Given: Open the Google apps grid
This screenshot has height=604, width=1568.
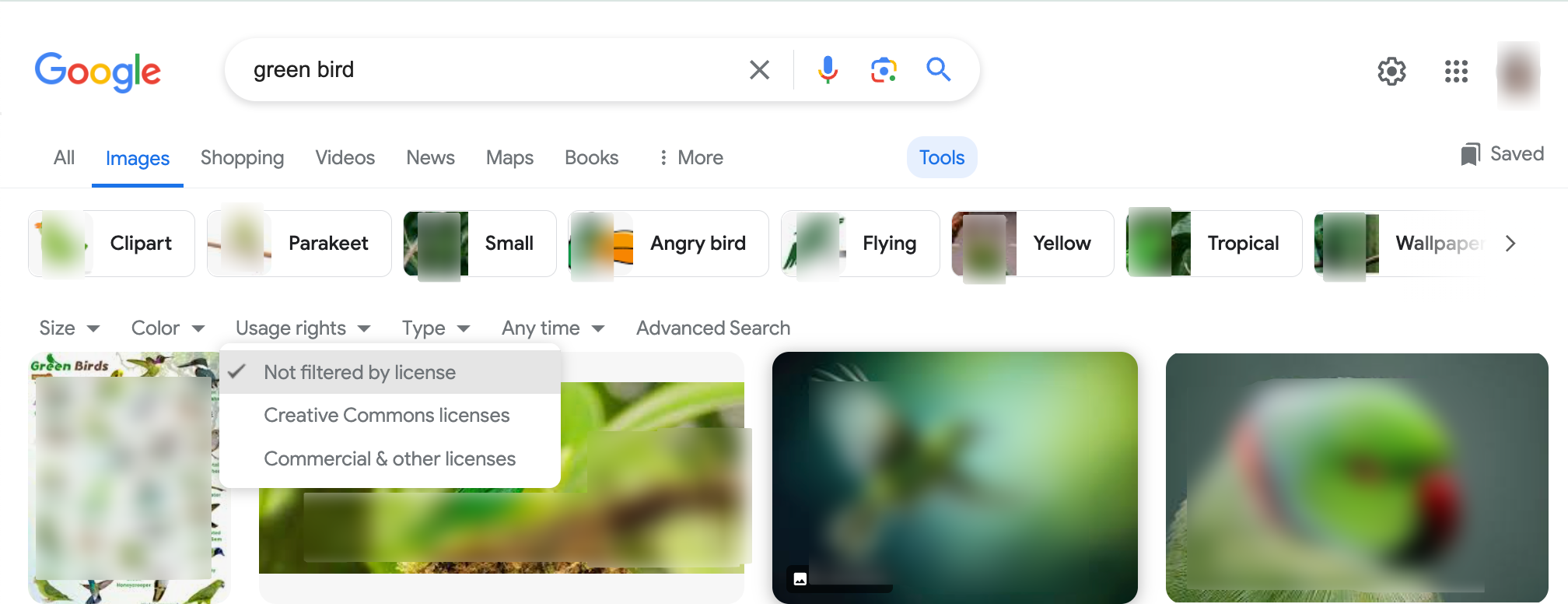Looking at the screenshot, I should tap(1455, 72).
